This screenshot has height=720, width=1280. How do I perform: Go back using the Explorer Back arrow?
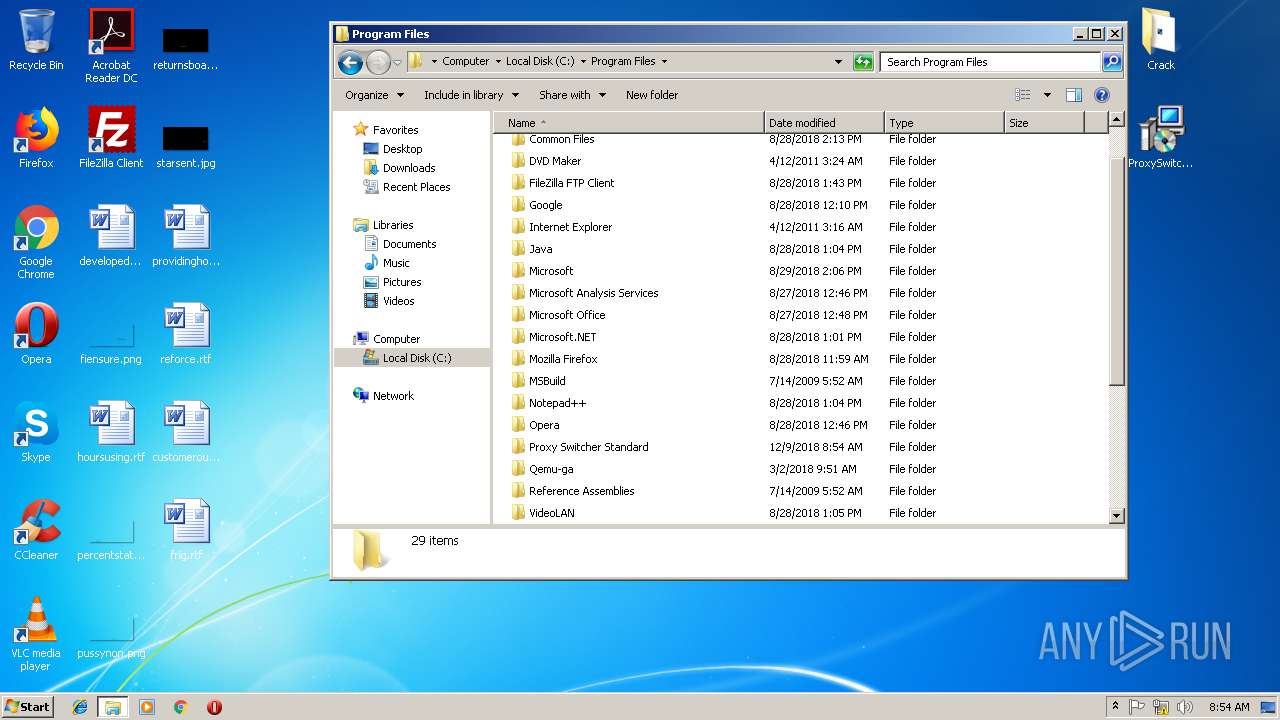tap(350, 63)
